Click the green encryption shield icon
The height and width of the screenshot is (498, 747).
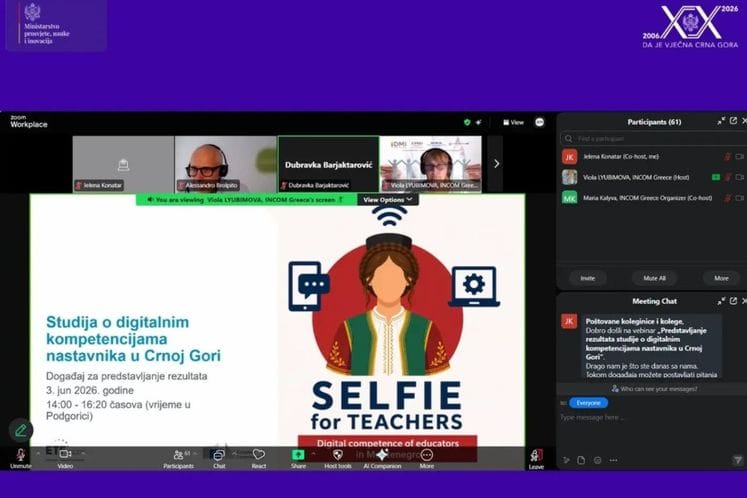467,122
